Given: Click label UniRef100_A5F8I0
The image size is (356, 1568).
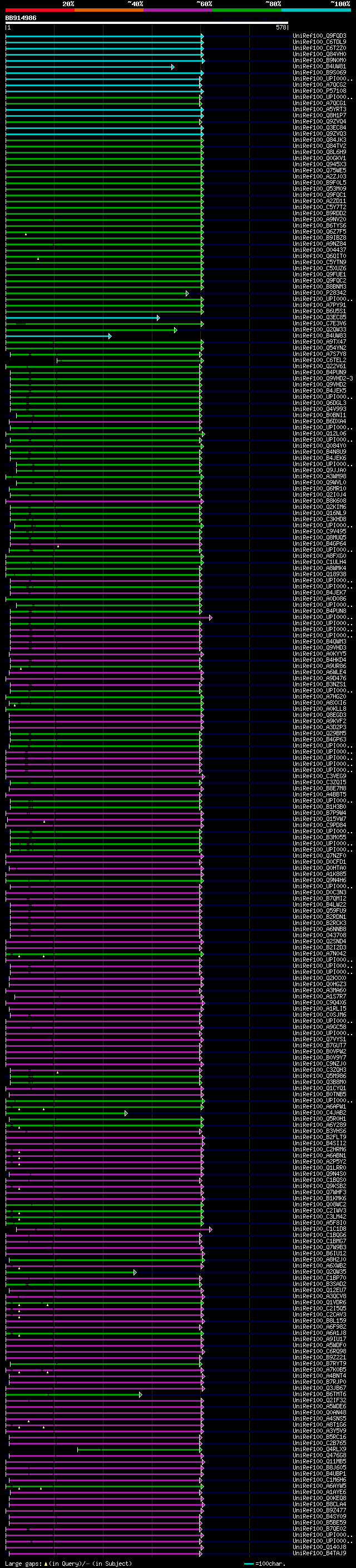Looking at the screenshot, I should click(x=319, y=1223).
